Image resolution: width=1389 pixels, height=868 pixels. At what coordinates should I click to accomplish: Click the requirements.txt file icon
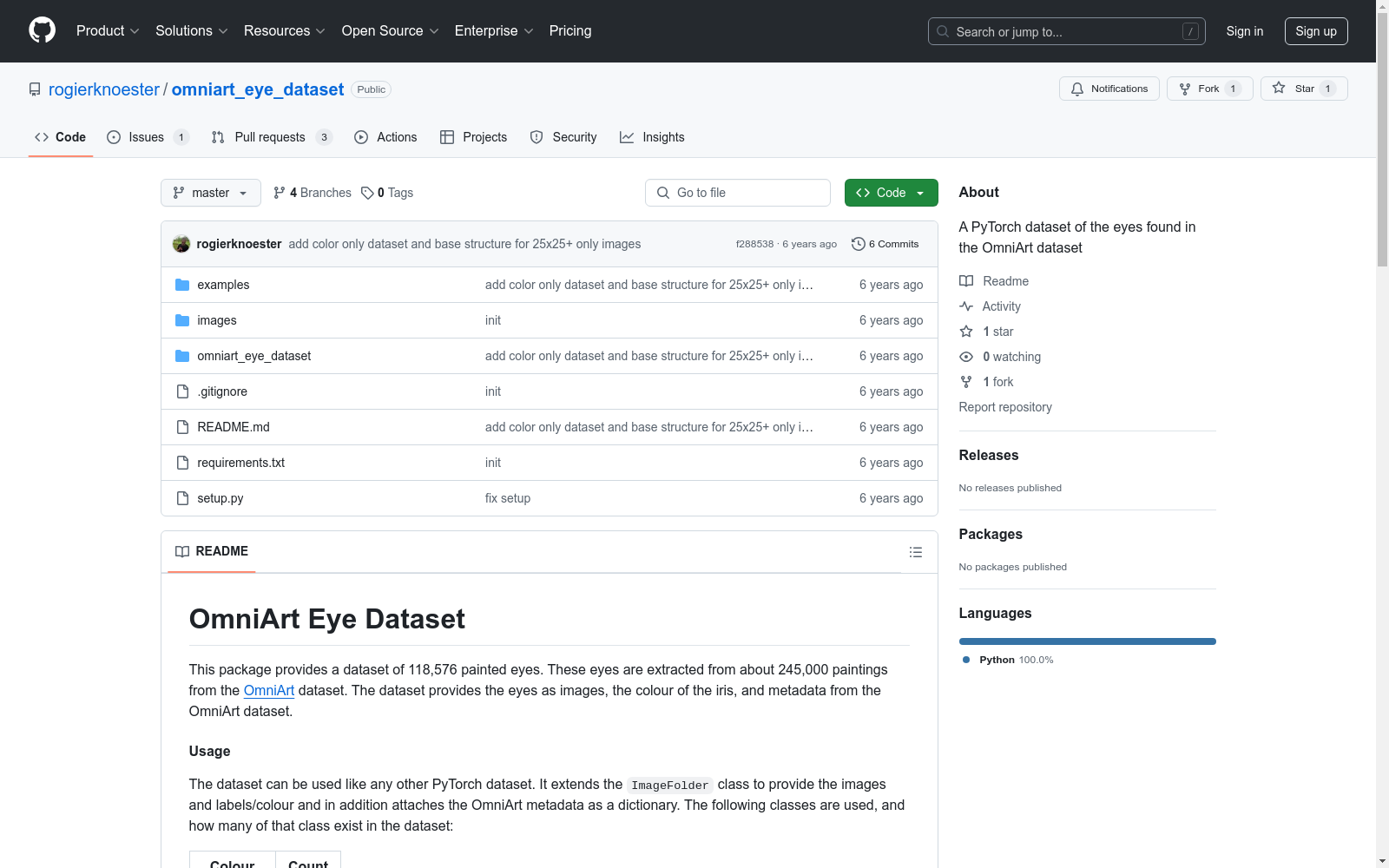[x=182, y=463]
